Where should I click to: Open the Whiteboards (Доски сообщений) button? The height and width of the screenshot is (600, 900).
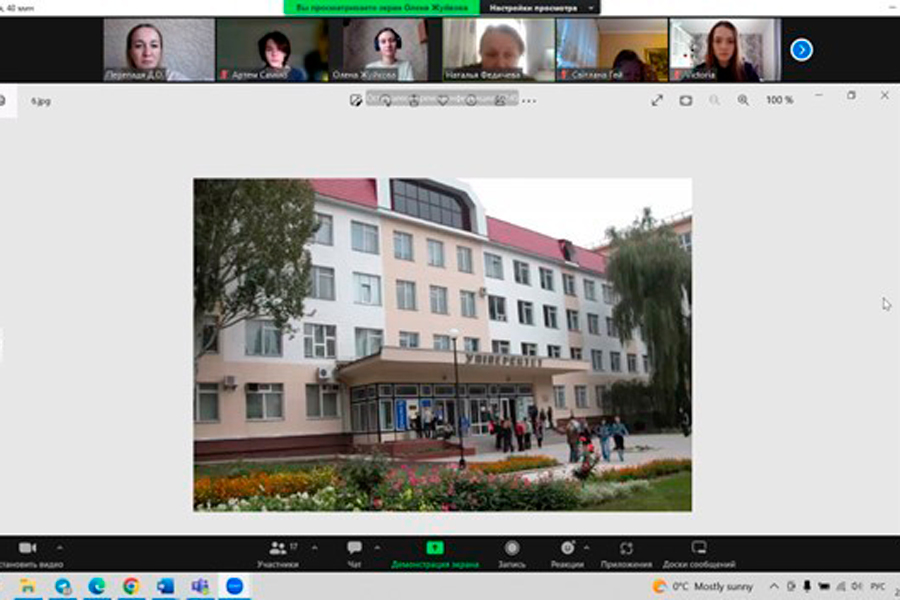click(x=698, y=553)
